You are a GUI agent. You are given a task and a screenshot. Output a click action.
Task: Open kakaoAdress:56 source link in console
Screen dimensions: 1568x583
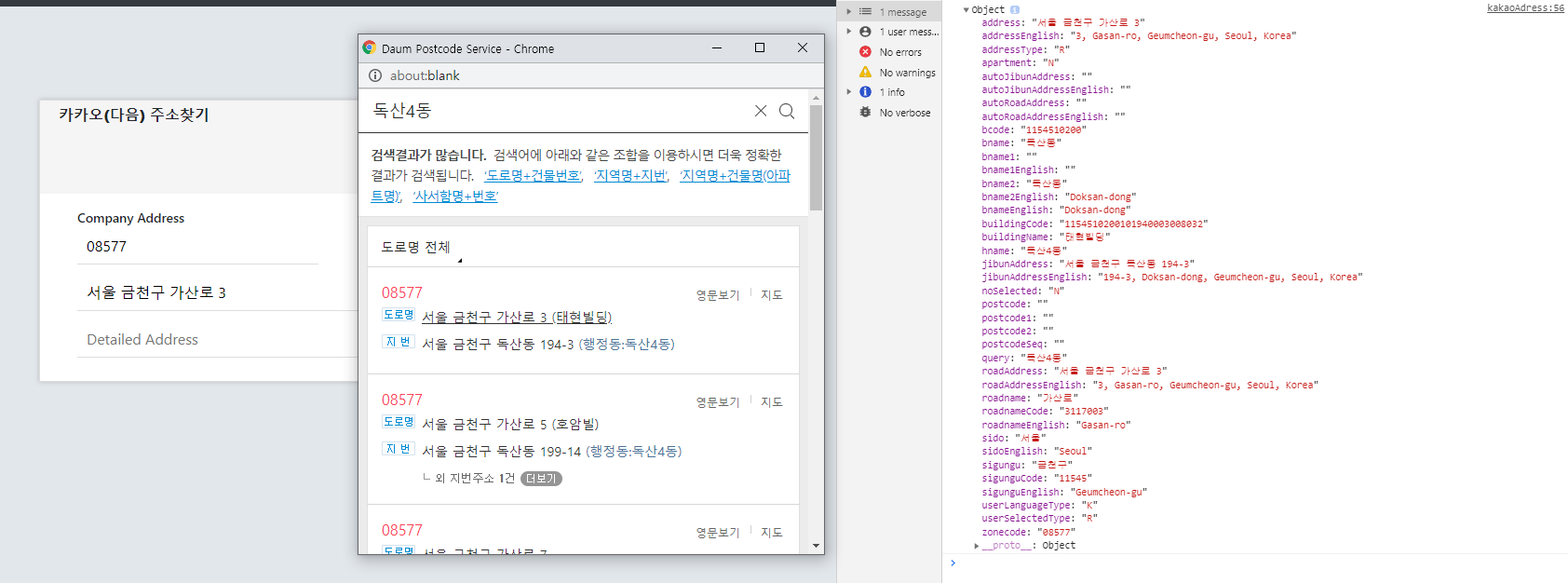[1525, 7]
